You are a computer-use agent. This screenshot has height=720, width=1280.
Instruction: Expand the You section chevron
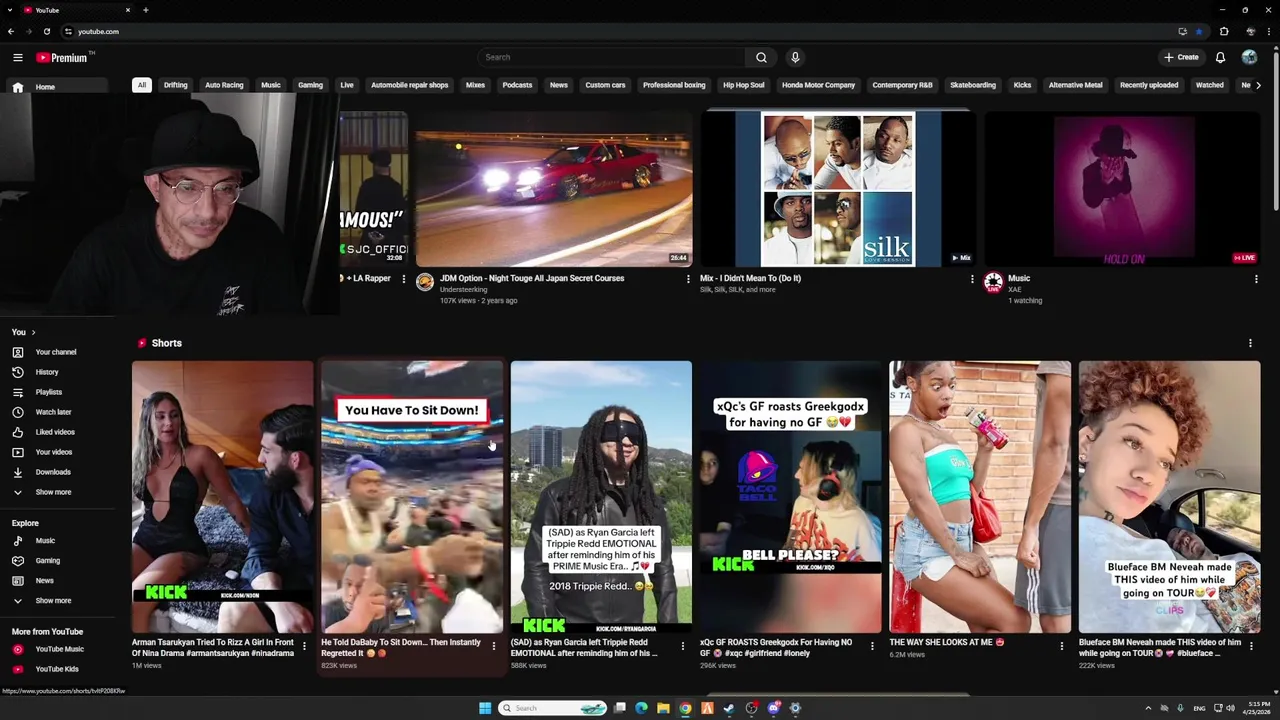33,332
